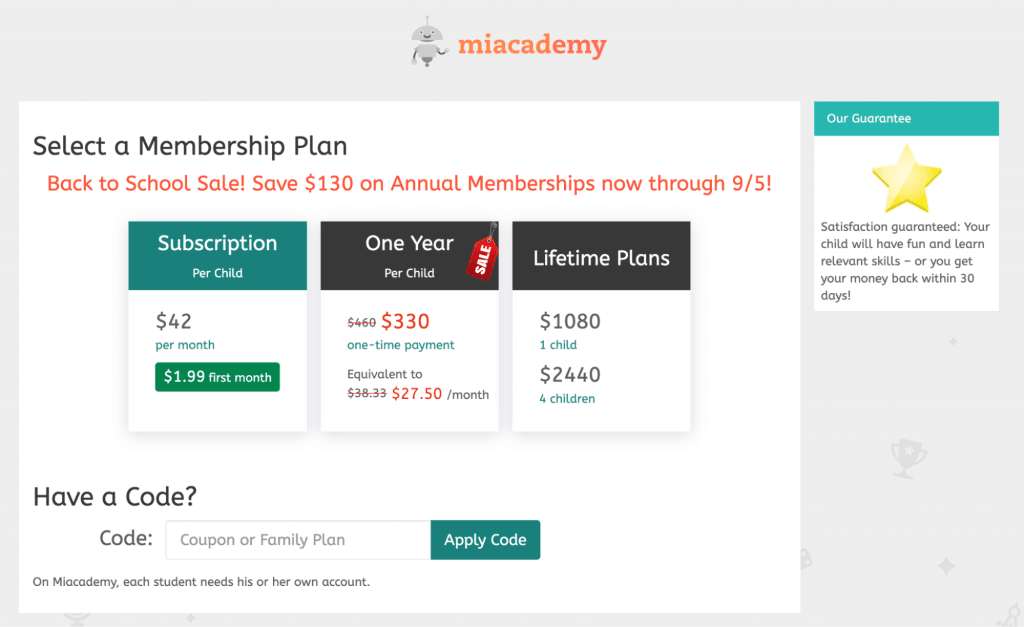The height and width of the screenshot is (627, 1024).
Task: Select the Lifetime Plans header
Action: click(600, 257)
